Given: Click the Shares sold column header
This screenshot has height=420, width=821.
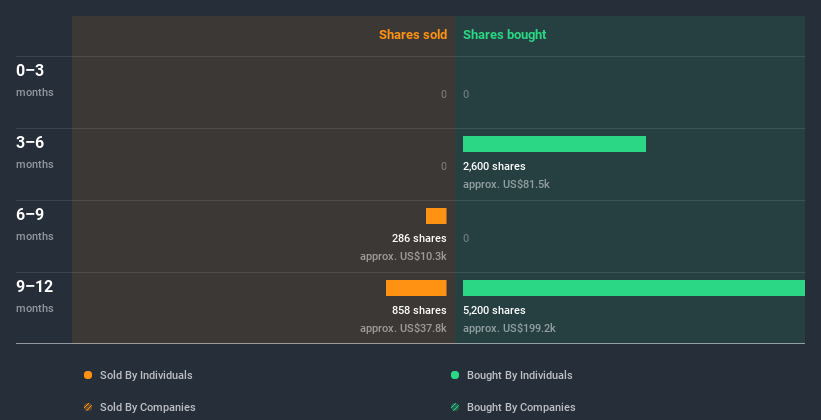Looking at the screenshot, I should pos(413,35).
